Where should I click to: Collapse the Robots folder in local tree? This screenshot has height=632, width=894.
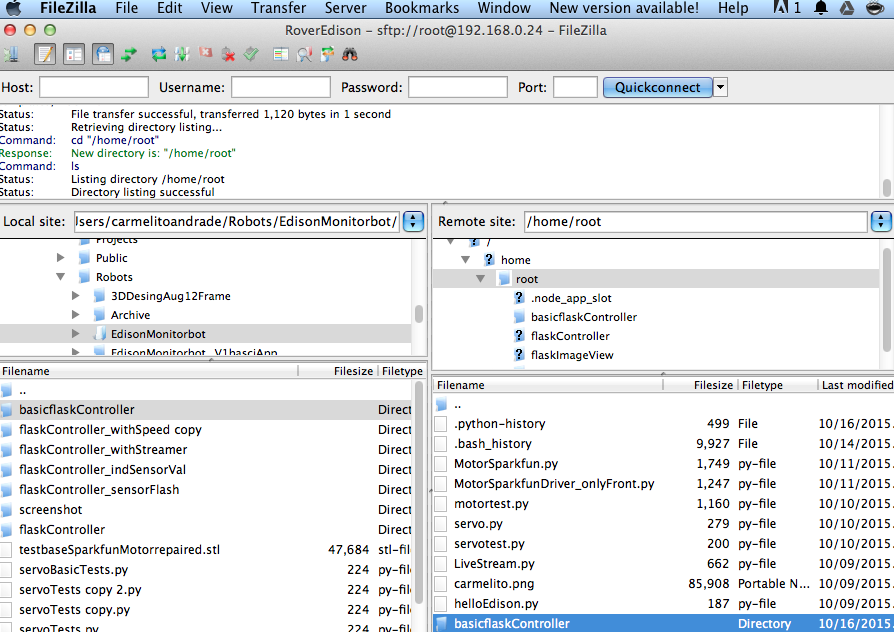(60, 277)
